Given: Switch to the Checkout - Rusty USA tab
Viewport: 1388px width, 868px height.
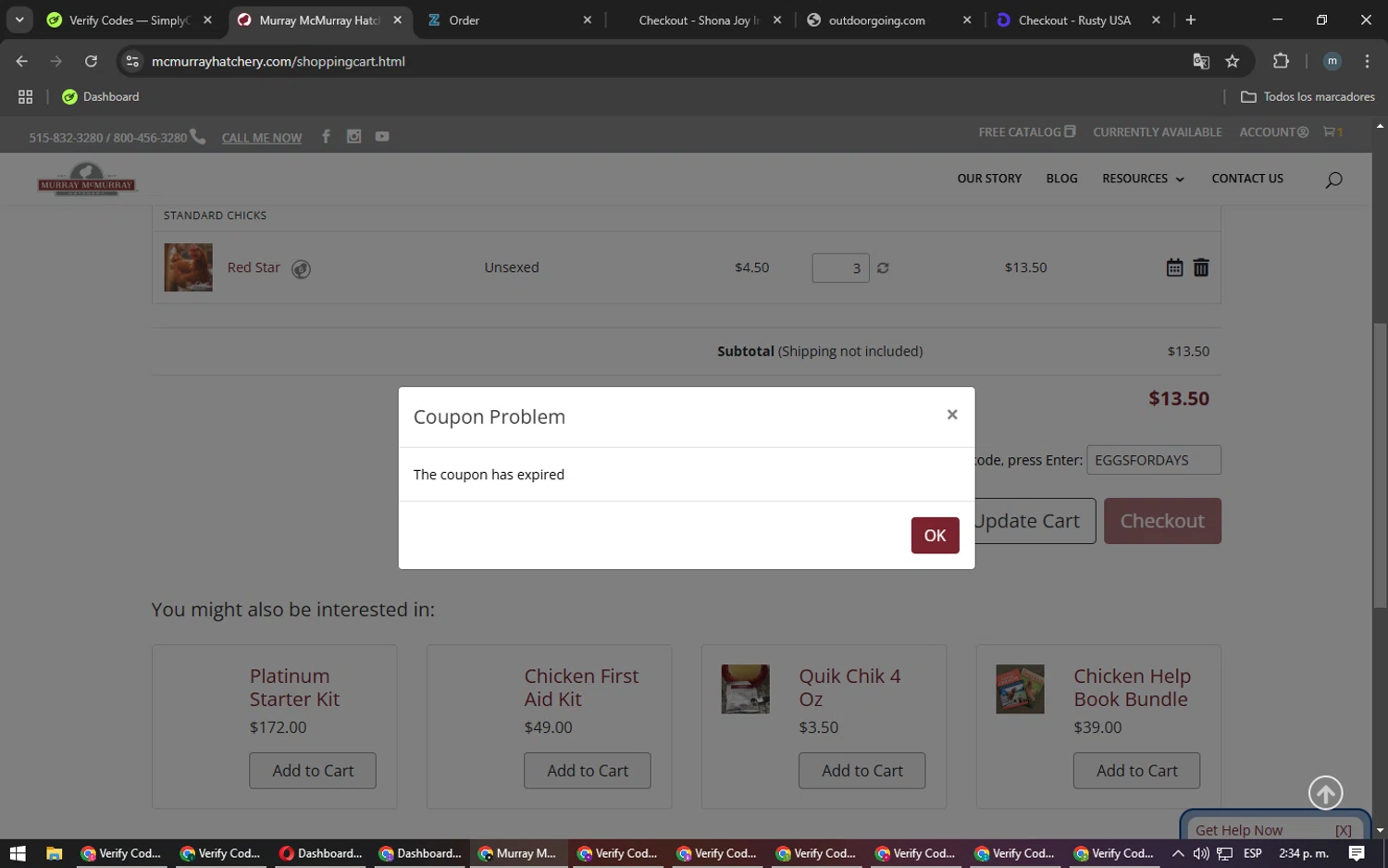Looking at the screenshot, I should tap(1078, 19).
